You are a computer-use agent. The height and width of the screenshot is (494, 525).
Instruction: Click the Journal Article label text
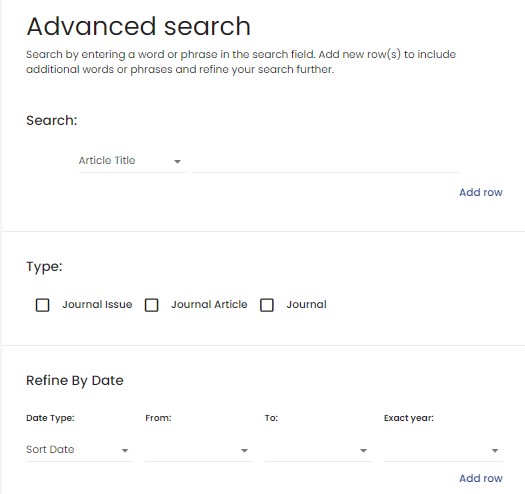[209, 304]
